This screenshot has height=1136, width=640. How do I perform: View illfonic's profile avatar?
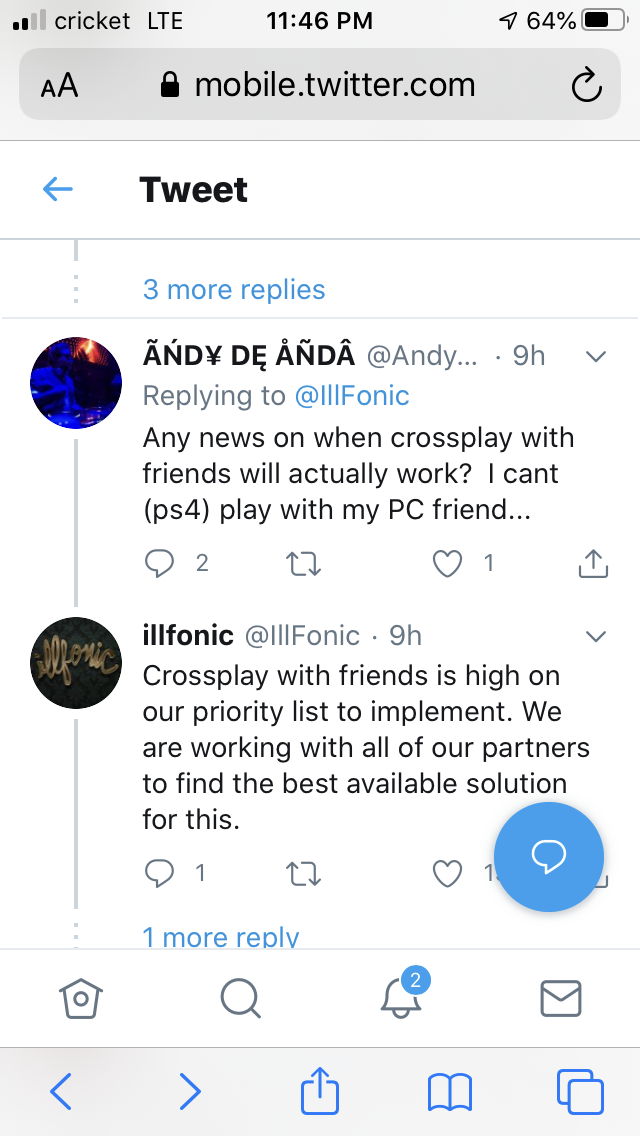click(x=77, y=663)
